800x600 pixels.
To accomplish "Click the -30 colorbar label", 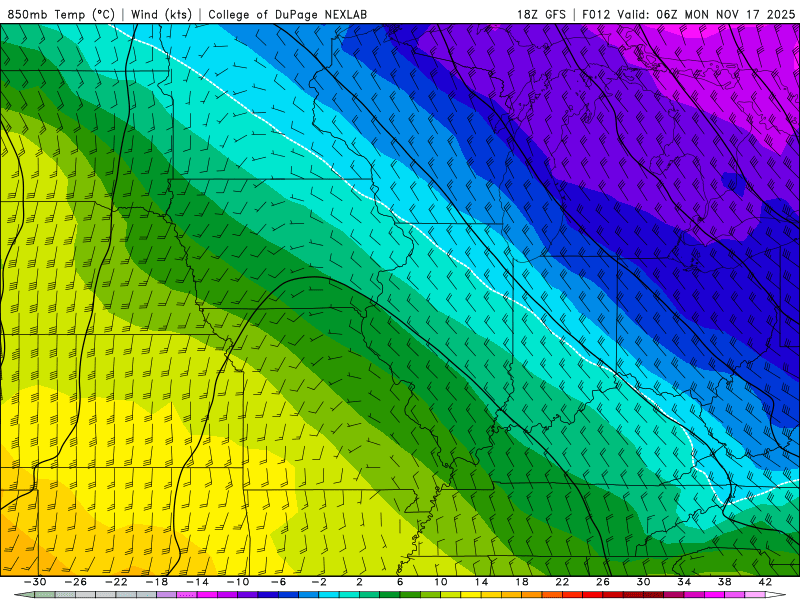I will coord(35,582).
